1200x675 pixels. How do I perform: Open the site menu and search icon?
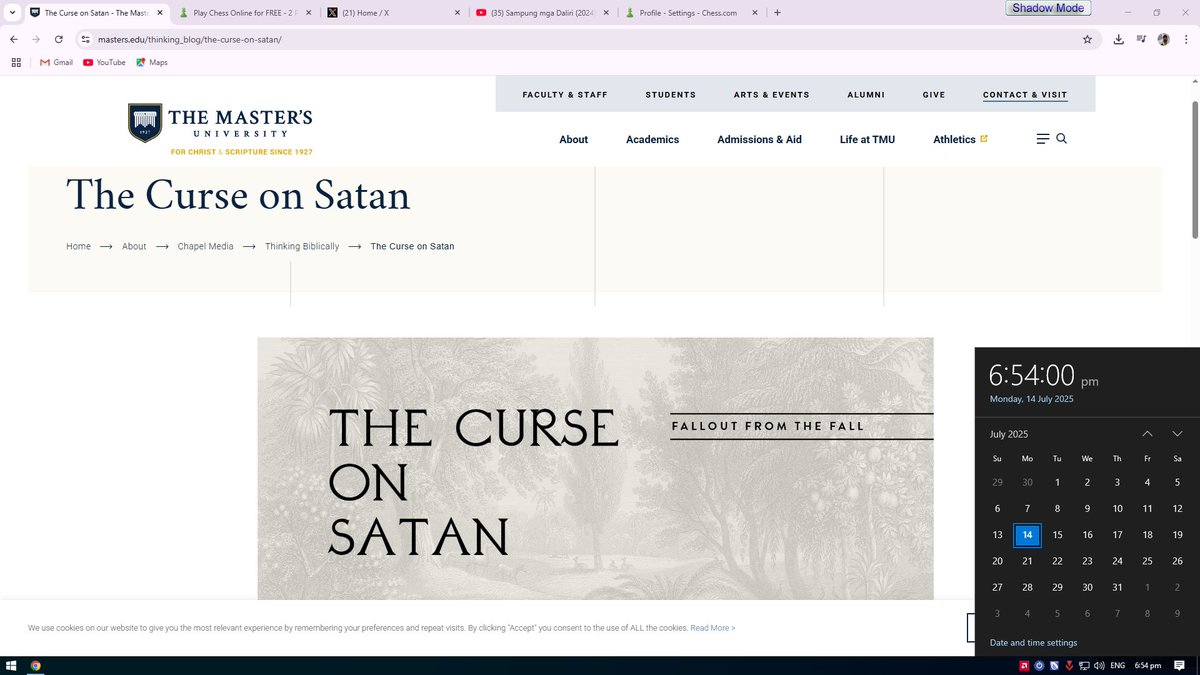pyautogui.click(x=1052, y=139)
